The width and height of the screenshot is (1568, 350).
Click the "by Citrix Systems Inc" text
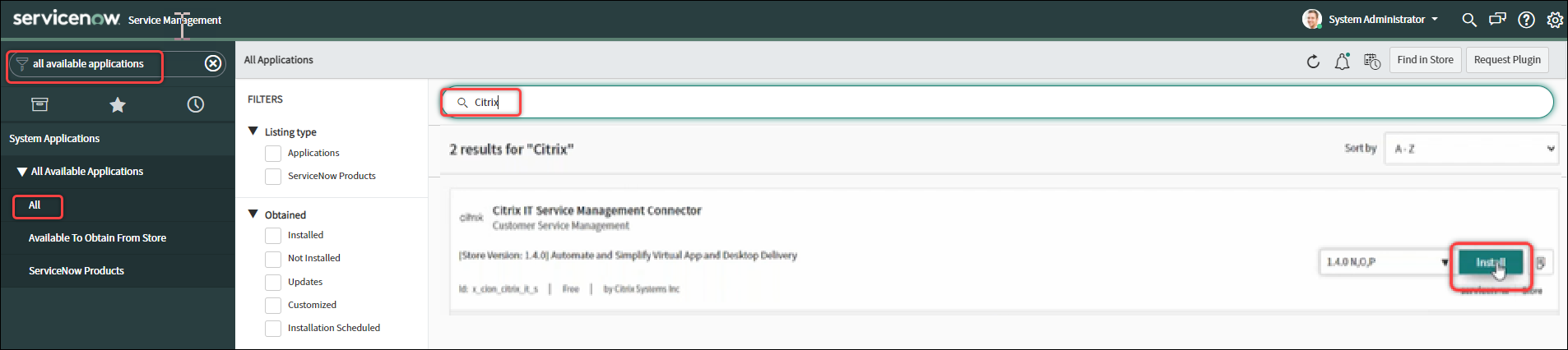642,289
